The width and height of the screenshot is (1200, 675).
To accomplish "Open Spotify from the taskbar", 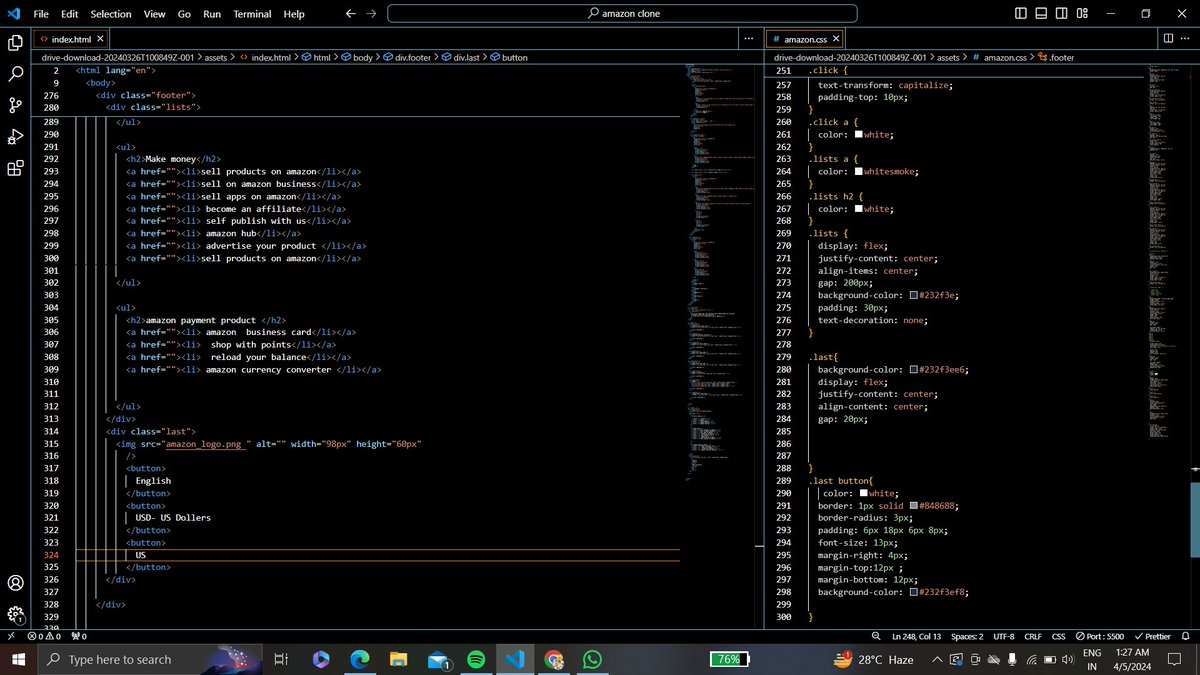I will click(x=476, y=660).
